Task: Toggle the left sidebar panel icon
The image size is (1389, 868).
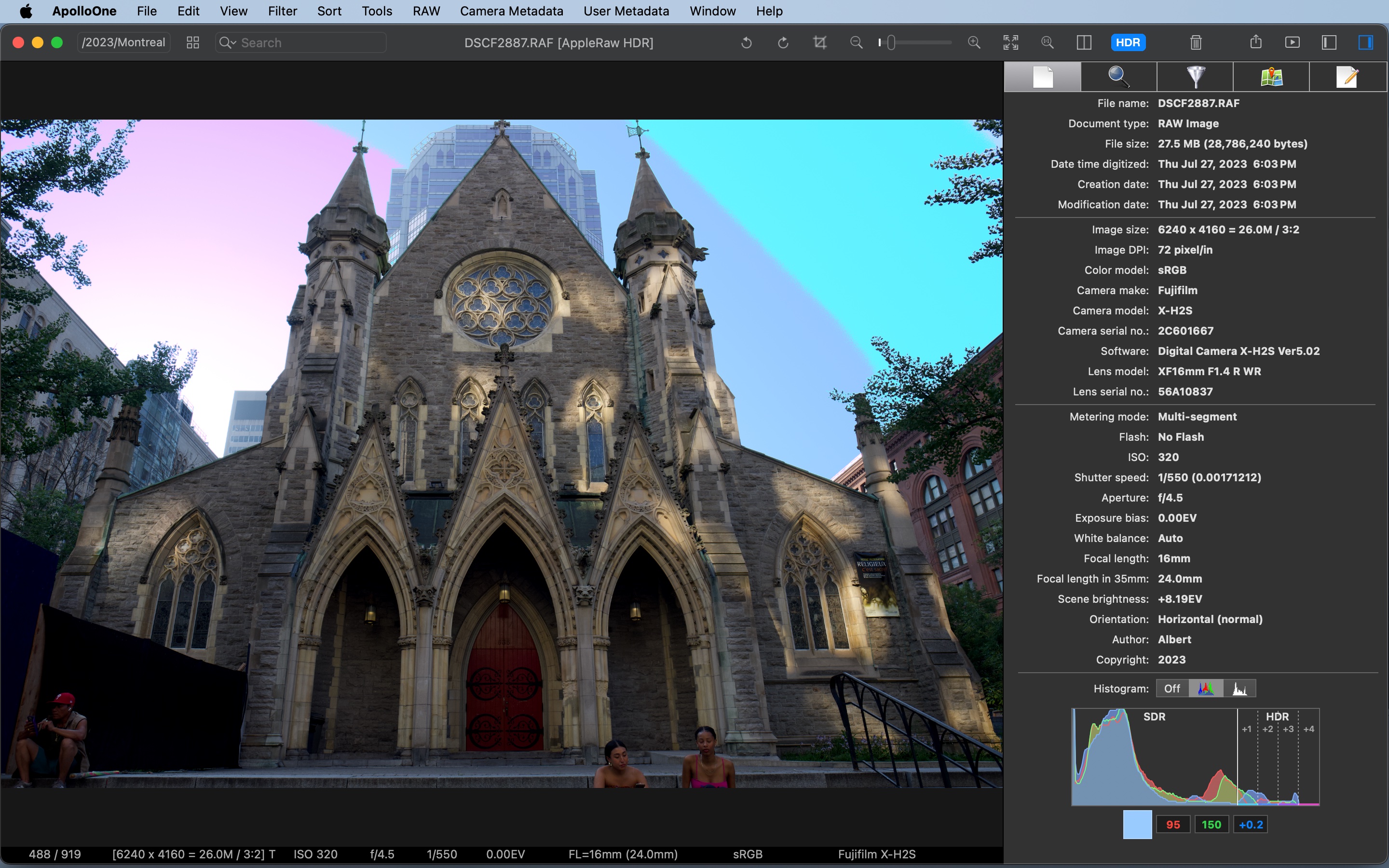Action: 1329,42
